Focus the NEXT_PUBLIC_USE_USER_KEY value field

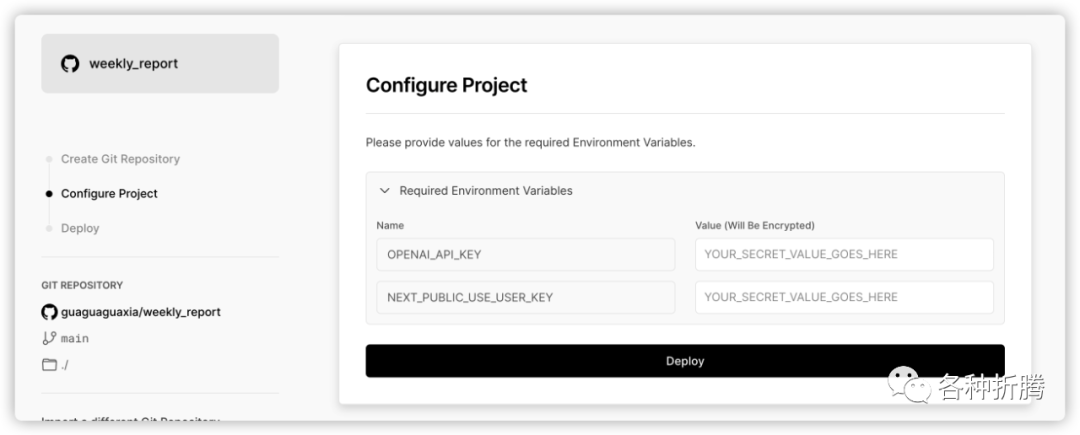coord(844,297)
